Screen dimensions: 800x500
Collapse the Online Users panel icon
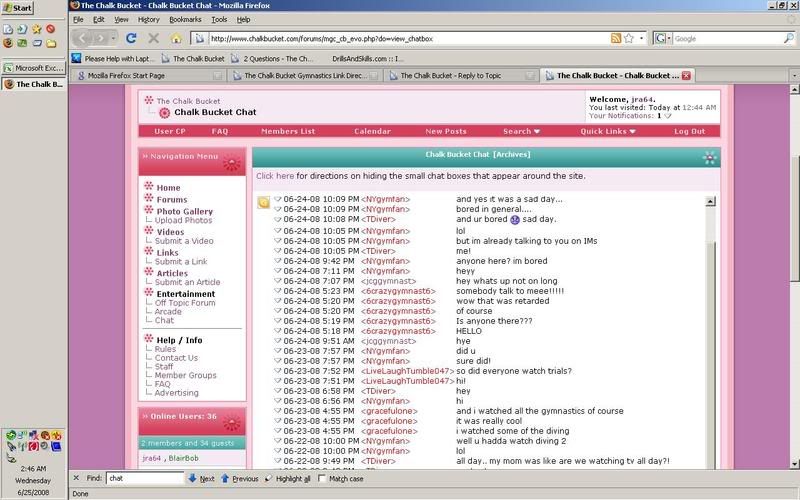click(x=231, y=423)
